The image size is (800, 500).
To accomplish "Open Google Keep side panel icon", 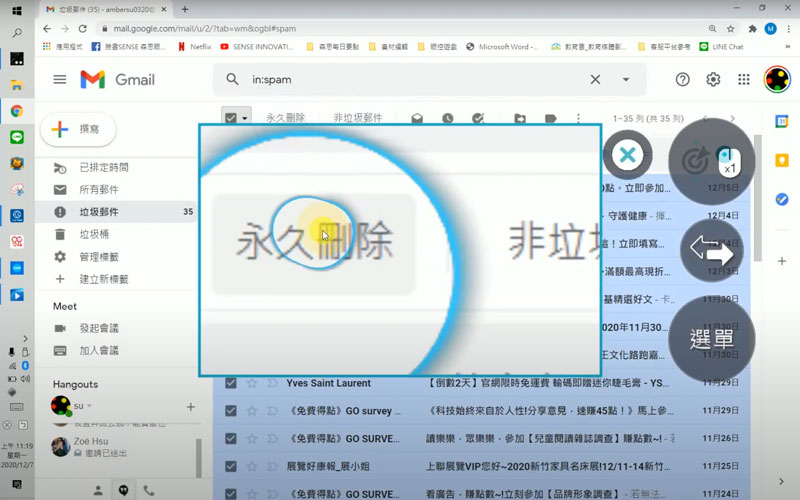I will pos(782,160).
